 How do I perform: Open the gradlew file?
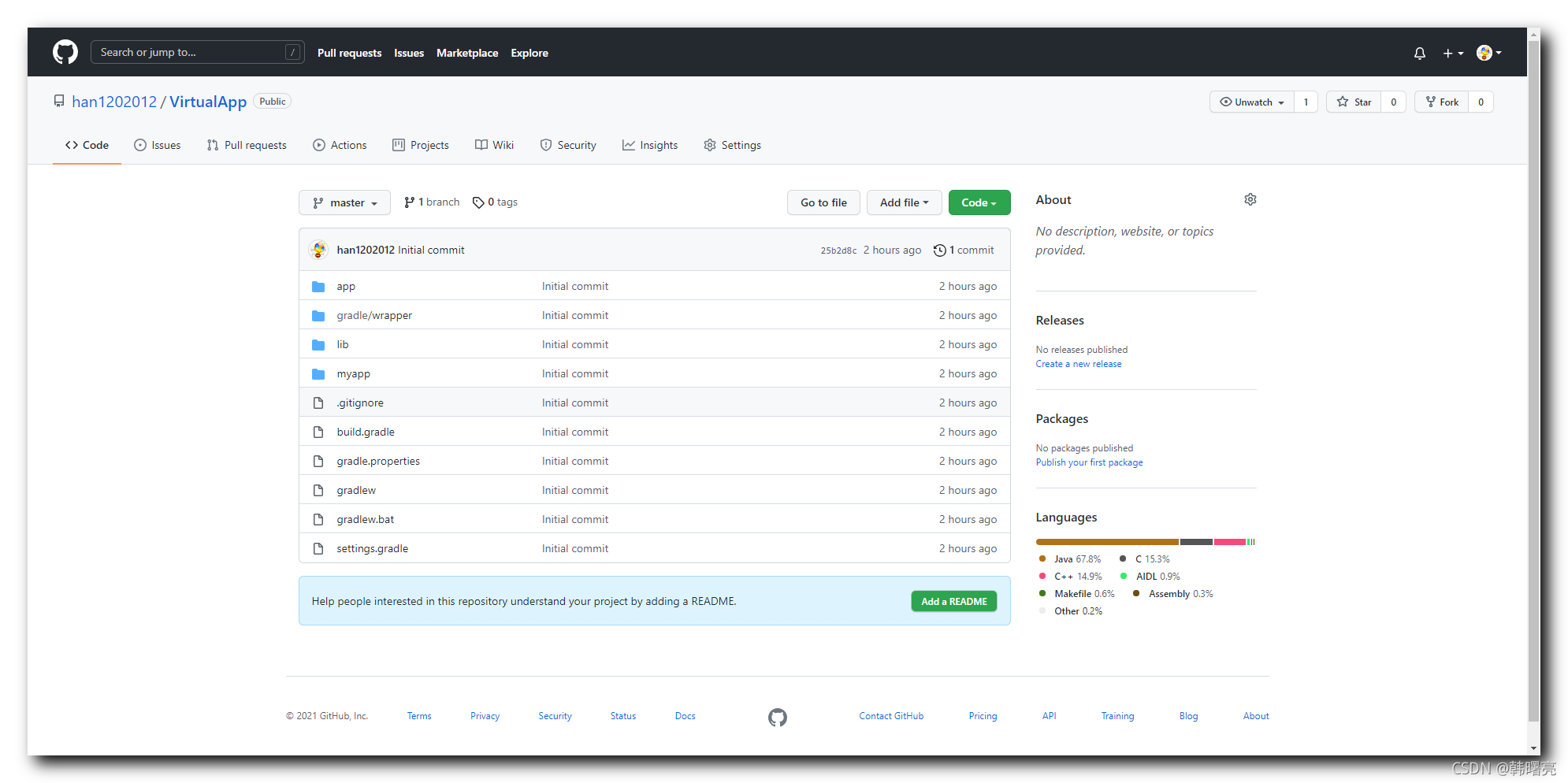(356, 490)
